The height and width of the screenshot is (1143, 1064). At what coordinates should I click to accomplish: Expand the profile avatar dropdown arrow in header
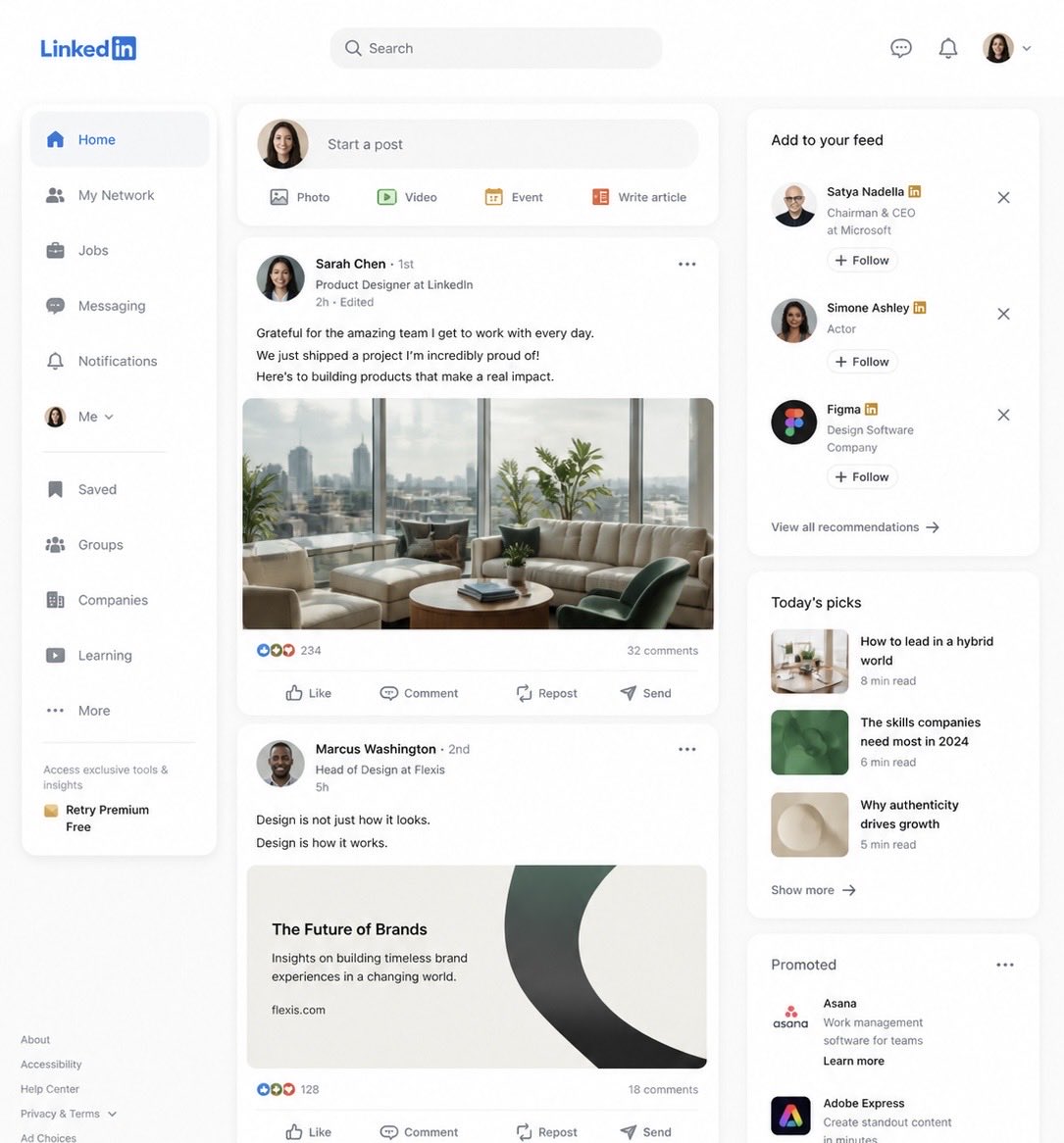[x=1026, y=48]
